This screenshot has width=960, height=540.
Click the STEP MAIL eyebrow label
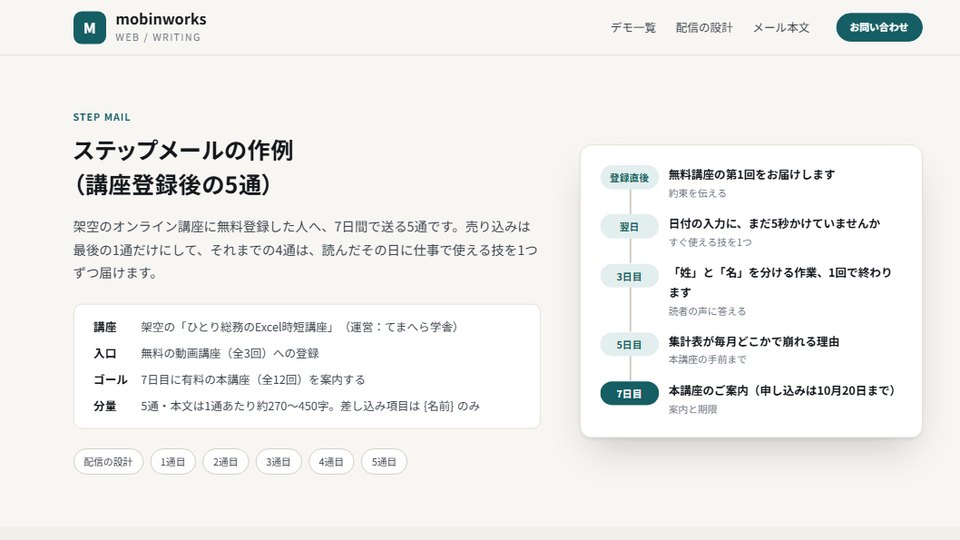102,117
